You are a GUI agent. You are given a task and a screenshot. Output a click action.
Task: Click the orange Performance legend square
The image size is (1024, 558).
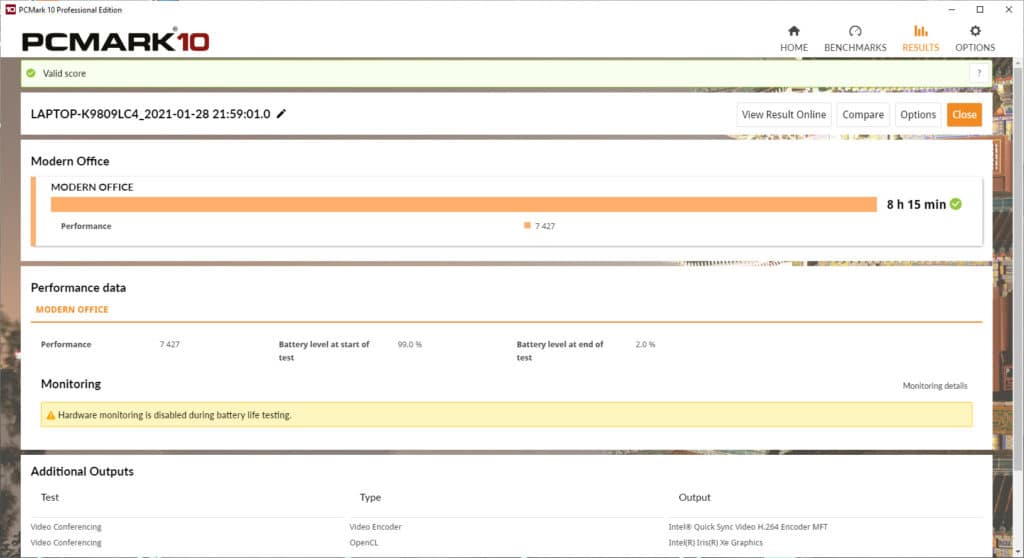[527, 225]
